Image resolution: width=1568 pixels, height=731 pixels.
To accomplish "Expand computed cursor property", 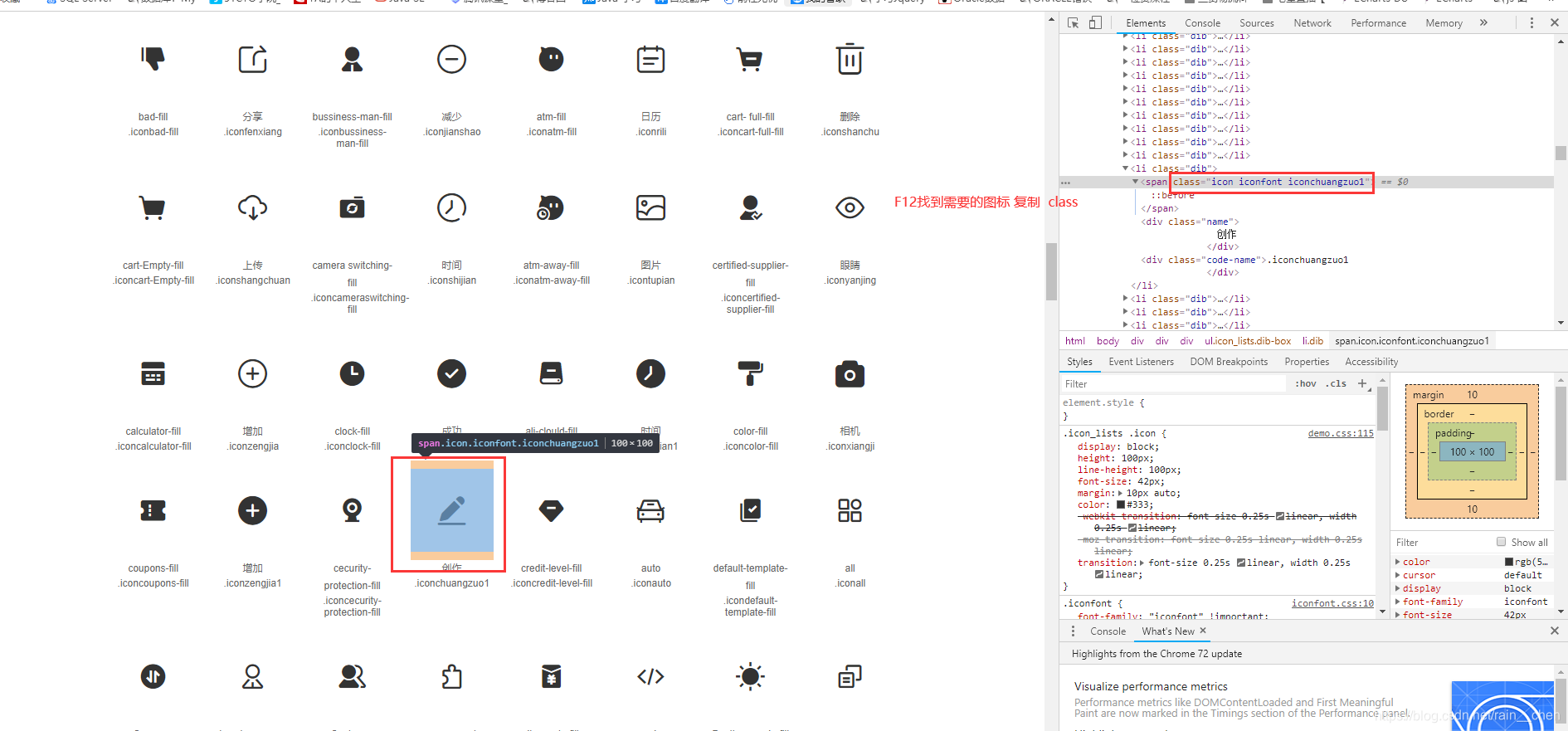I will tap(1398, 575).
